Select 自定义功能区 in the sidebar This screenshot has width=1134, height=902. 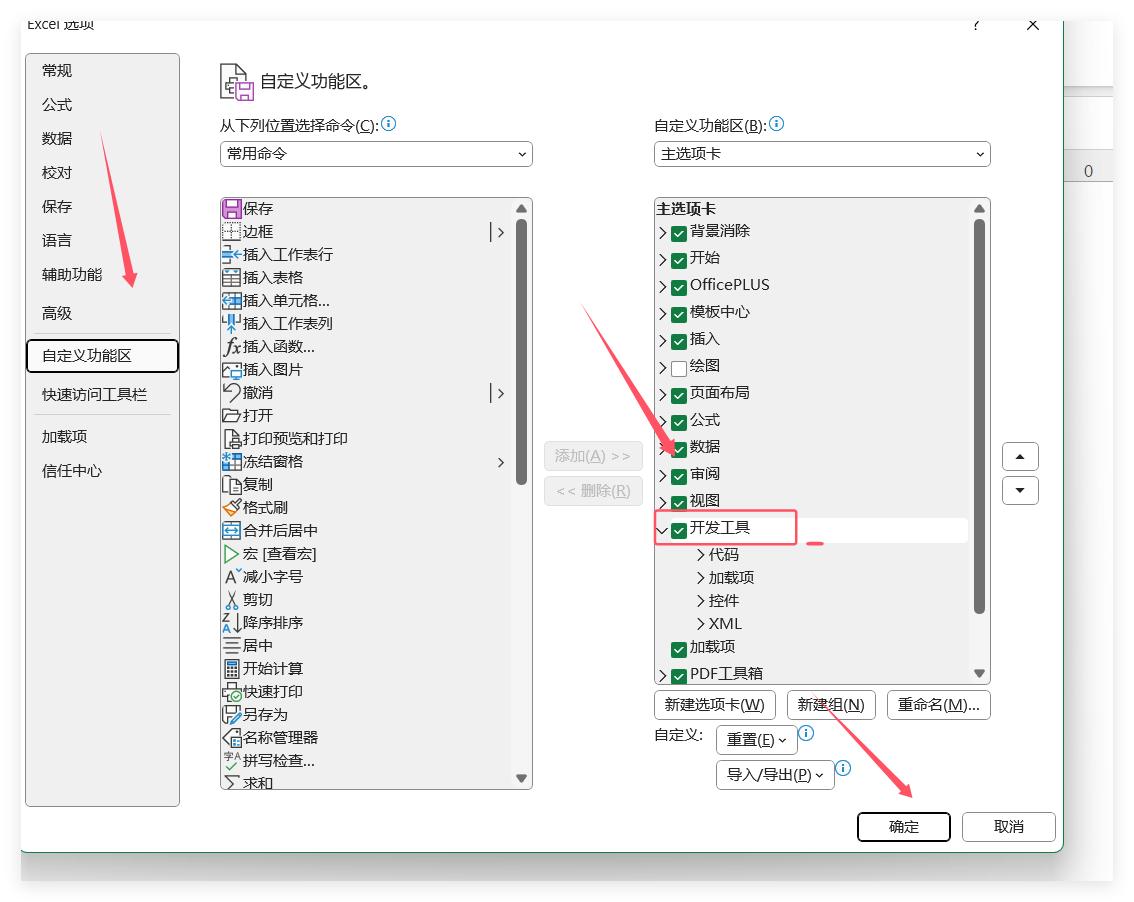tap(102, 356)
